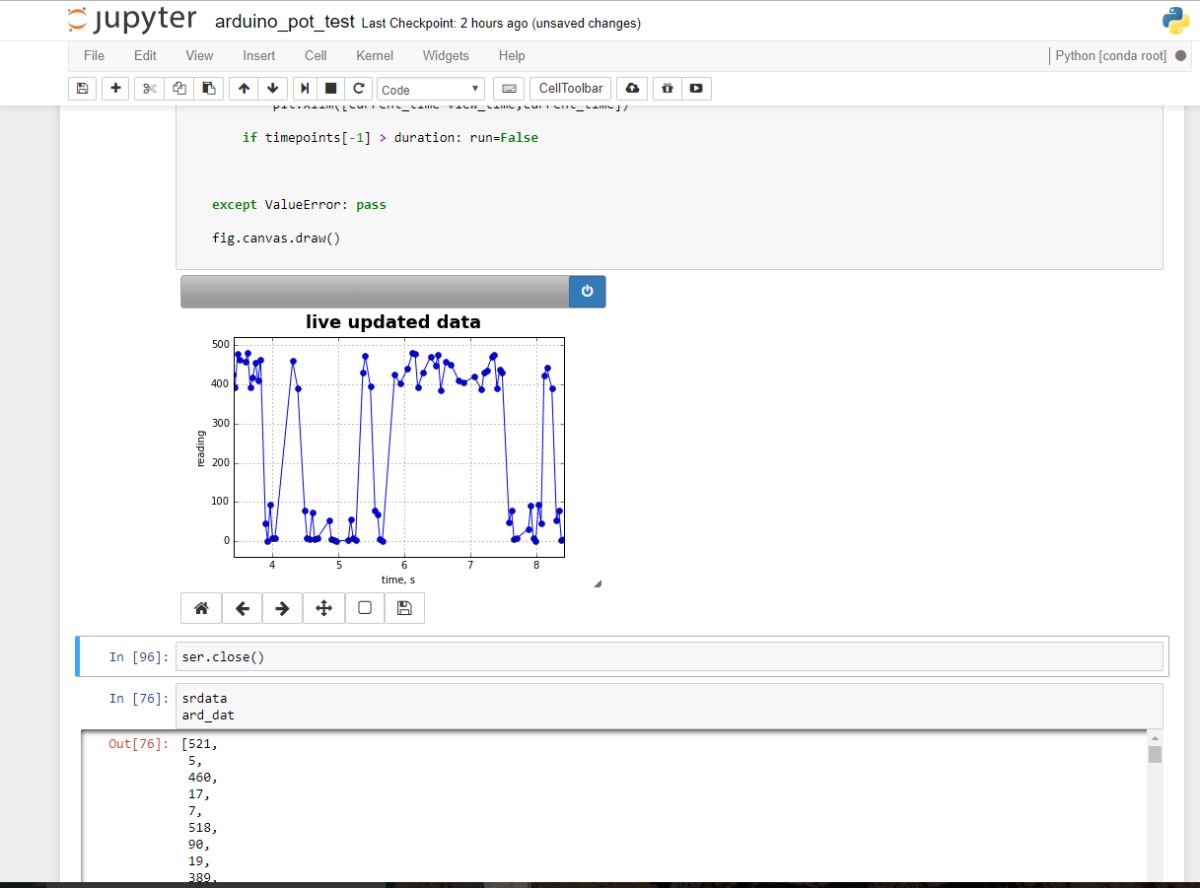
Task: Click the cloud upload toolbar icon
Action: pos(632,88)
